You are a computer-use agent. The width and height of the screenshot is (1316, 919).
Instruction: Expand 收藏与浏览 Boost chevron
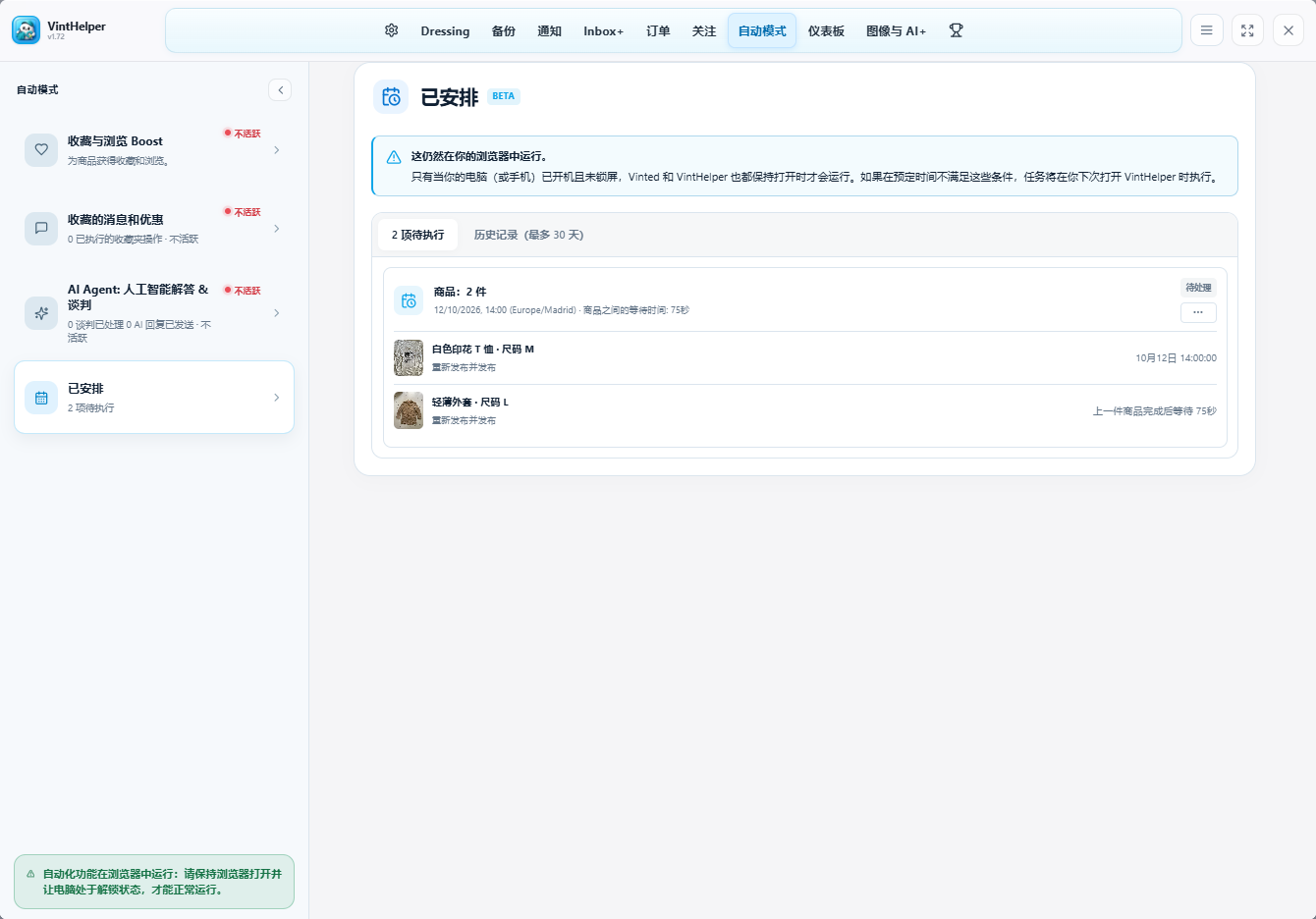(277, 150)
